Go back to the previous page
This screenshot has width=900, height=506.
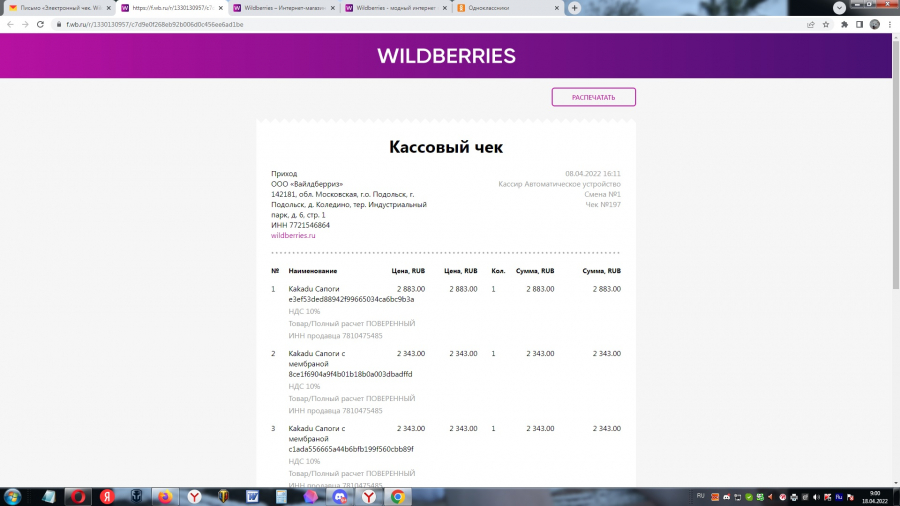pos(10,25)
